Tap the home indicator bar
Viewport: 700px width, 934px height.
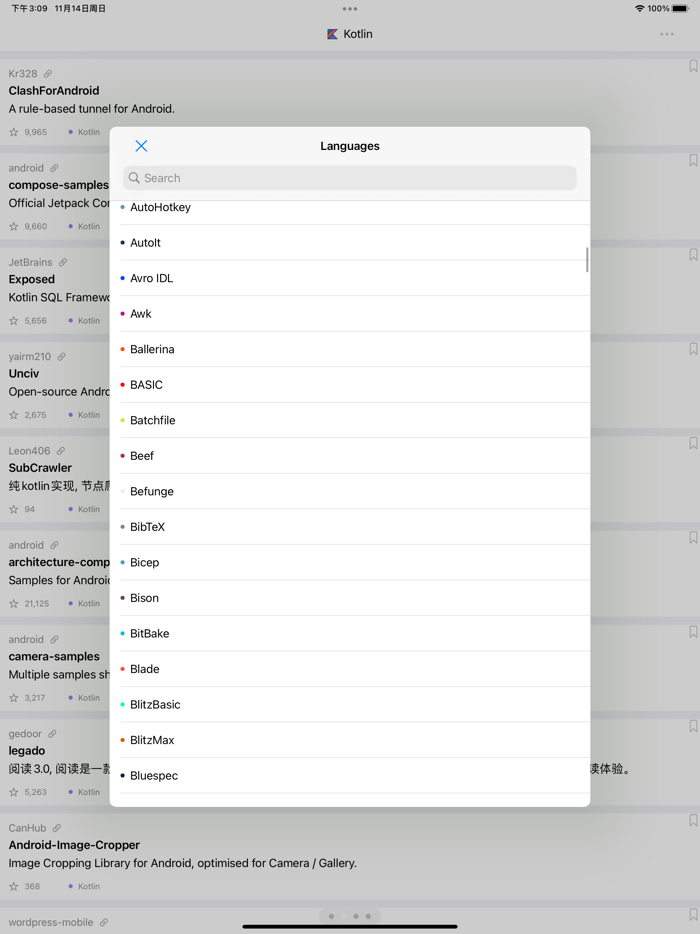350,927
